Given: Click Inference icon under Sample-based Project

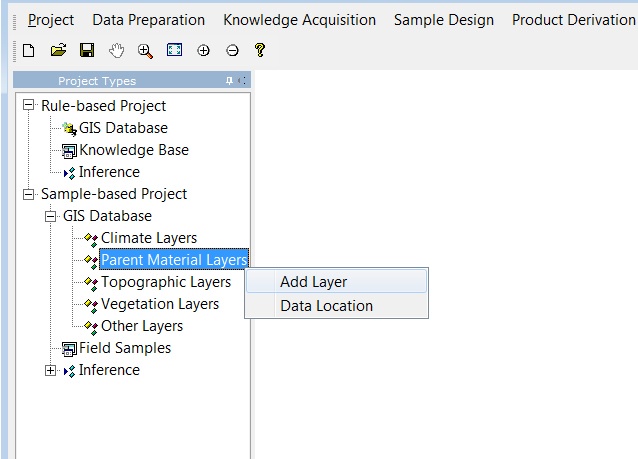Looking at the screenshot, I should tap(70, 371).
